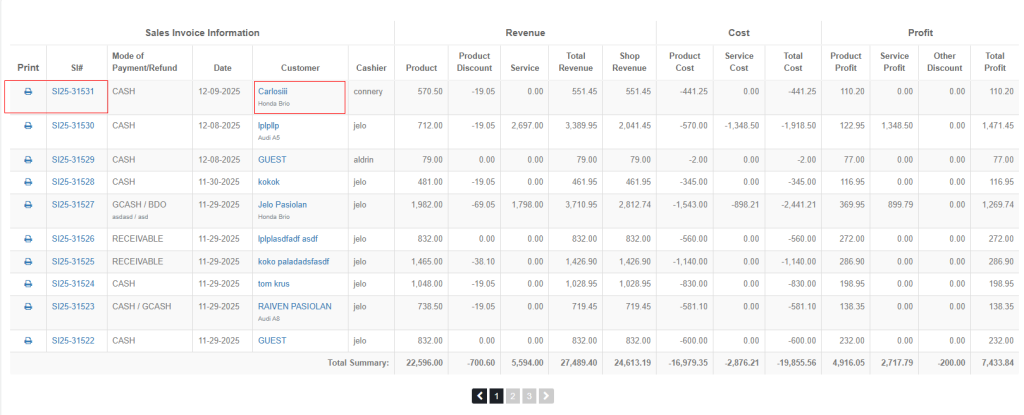The height and width of the screenshot is (415, 1024).
Task: Print receivable invoice SI25-31526
Action: (x=28, y=239)
